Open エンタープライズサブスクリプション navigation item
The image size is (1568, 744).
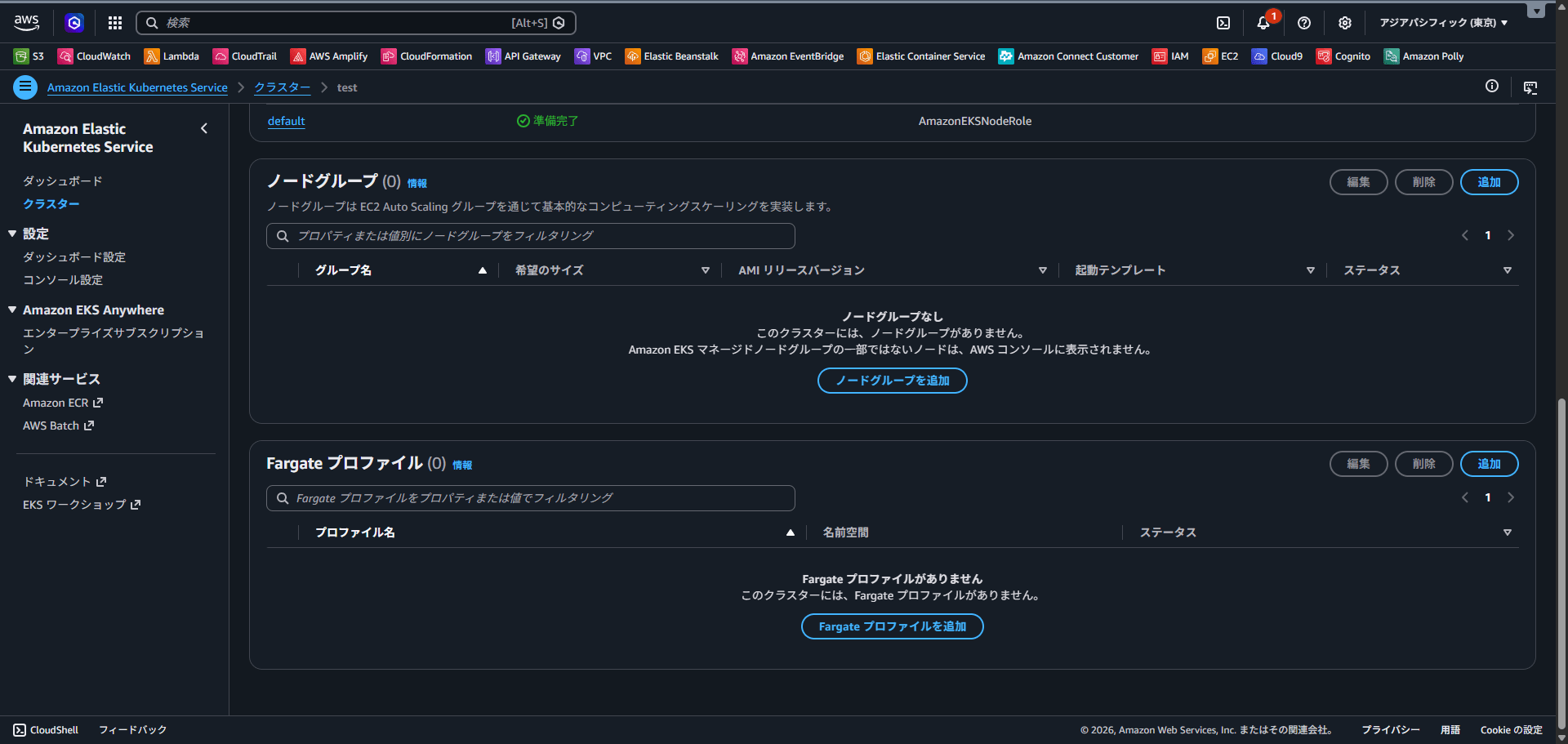point(114,341)
